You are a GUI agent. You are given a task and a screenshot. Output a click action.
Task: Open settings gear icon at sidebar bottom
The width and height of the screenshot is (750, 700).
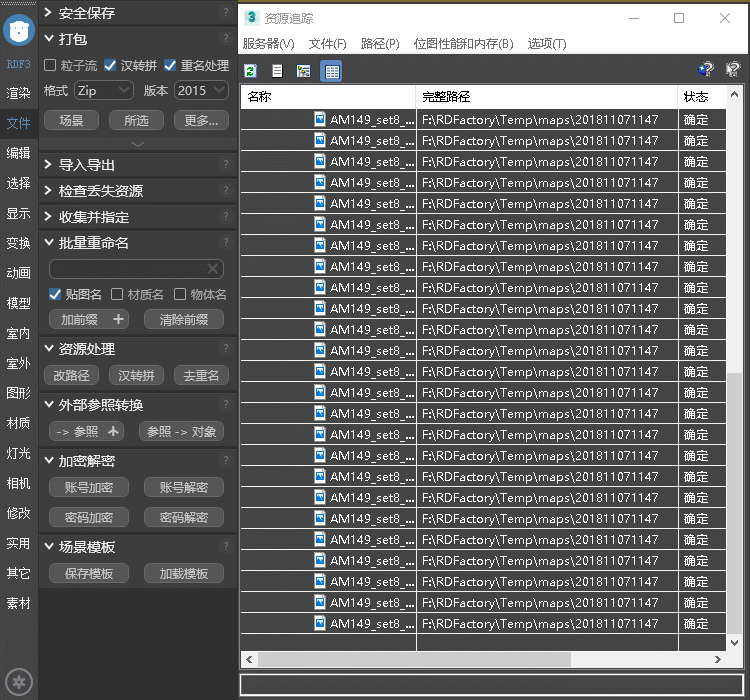point(19,681)
